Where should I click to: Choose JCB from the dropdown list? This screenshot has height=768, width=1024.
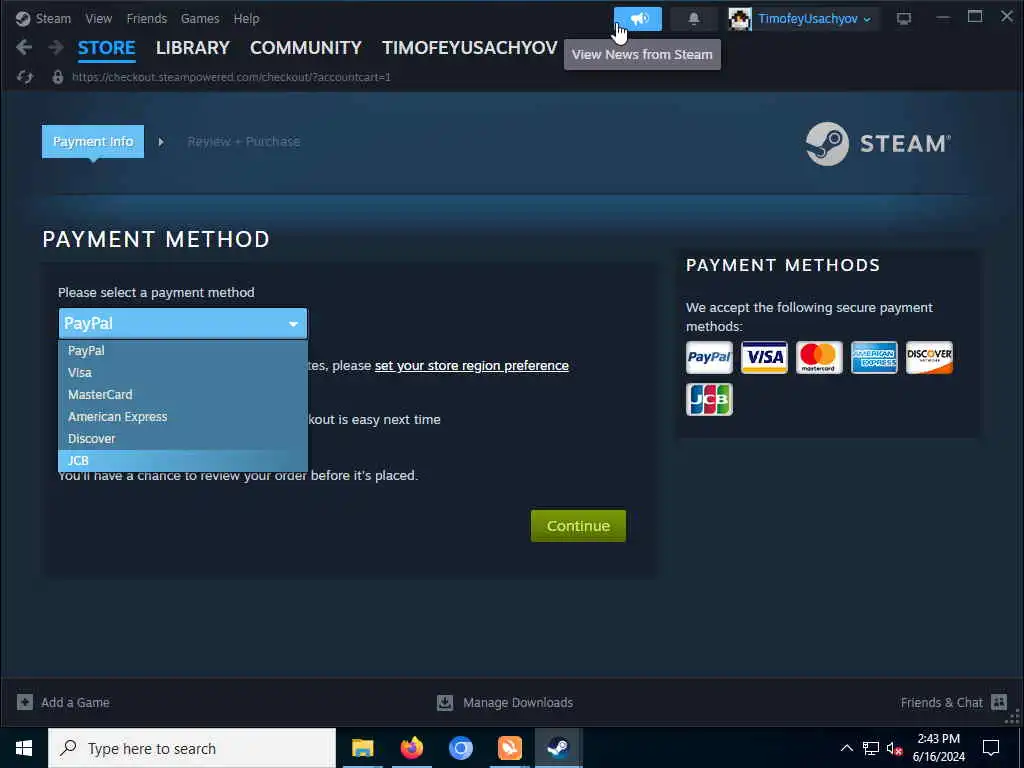click(183, 460)
